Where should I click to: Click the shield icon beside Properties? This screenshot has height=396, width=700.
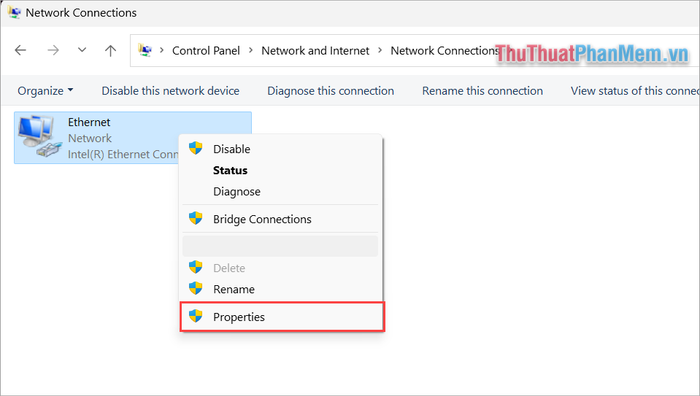tap(196, 316)
